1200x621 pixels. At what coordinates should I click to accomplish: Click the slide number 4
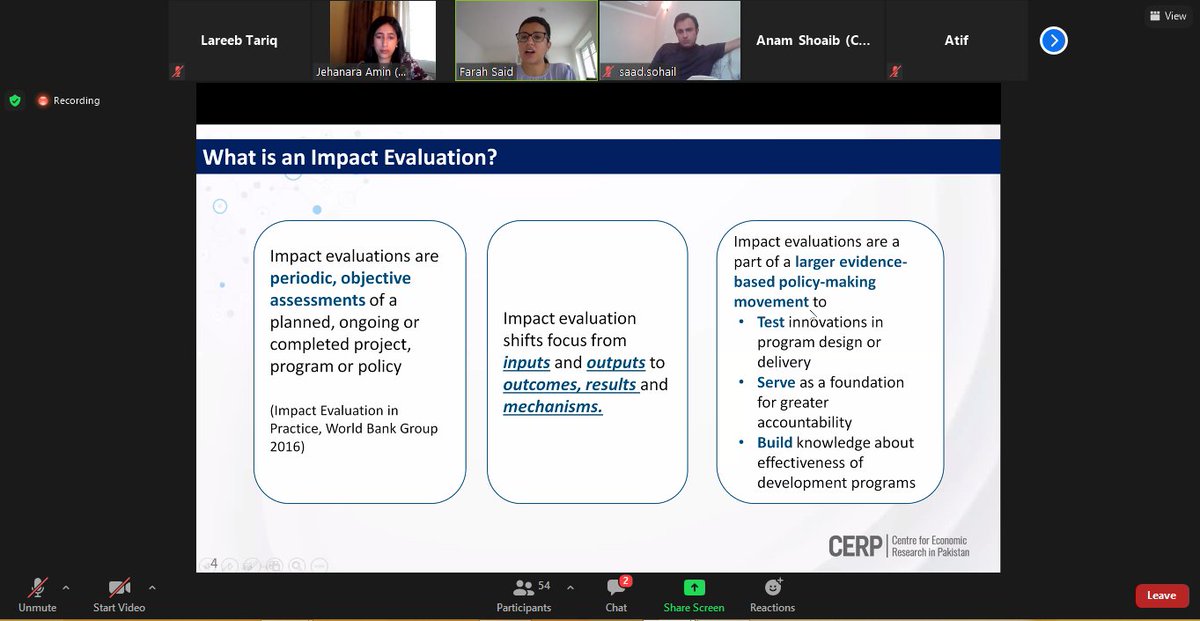click(x=213, y=563)
